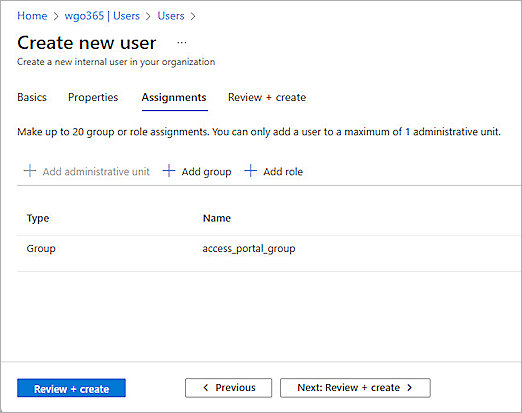Click the plus icon for Add administrative unit
This screenshot has width=522, height=413.
pyautogui.click(x=30, y=171)
